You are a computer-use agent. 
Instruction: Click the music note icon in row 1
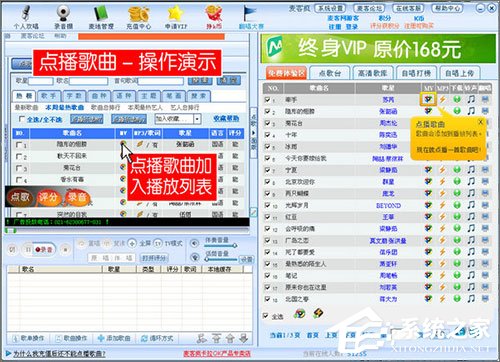point(471,99)
